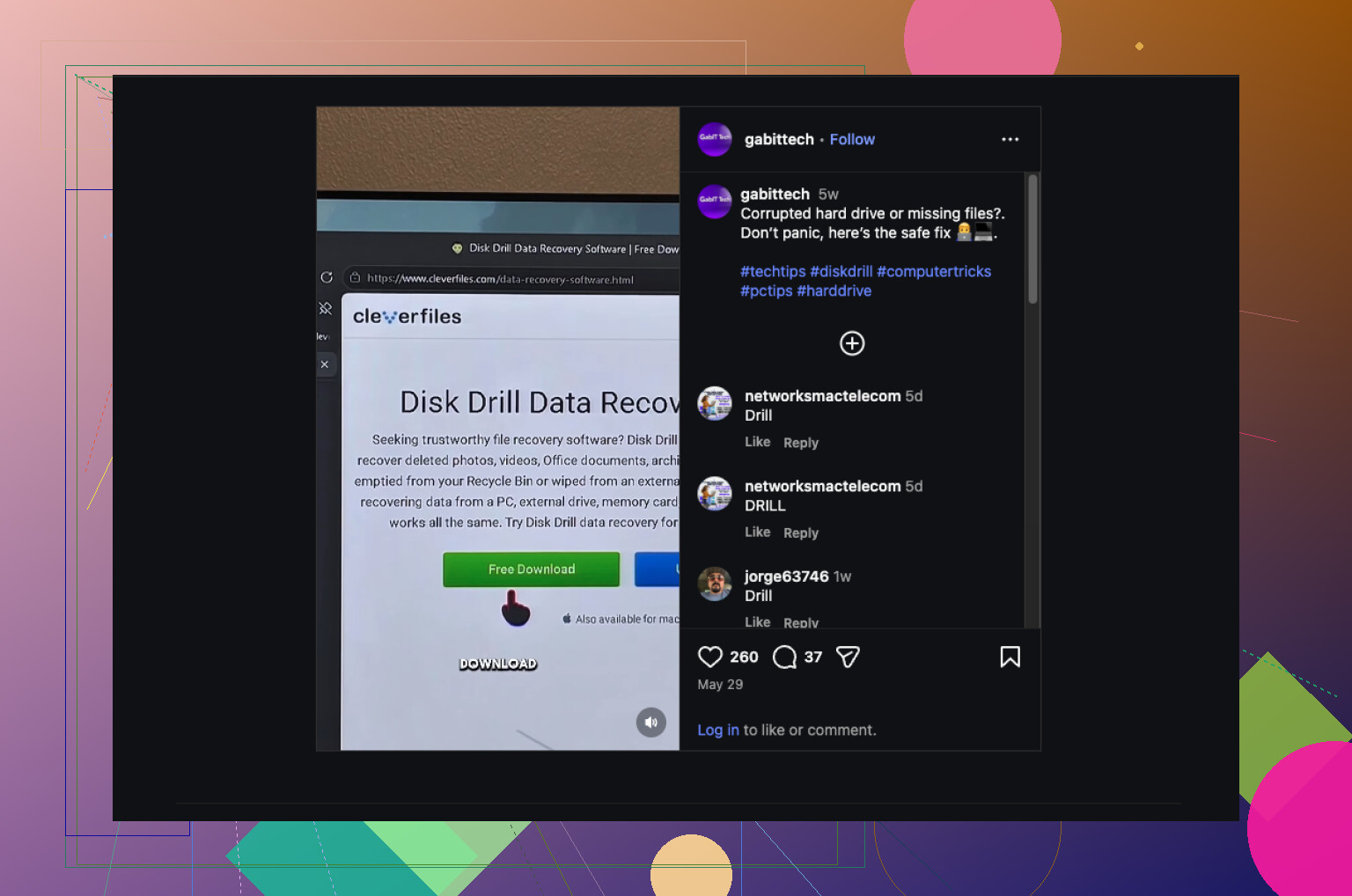Load more comments with plus circle

pos(852,343)
